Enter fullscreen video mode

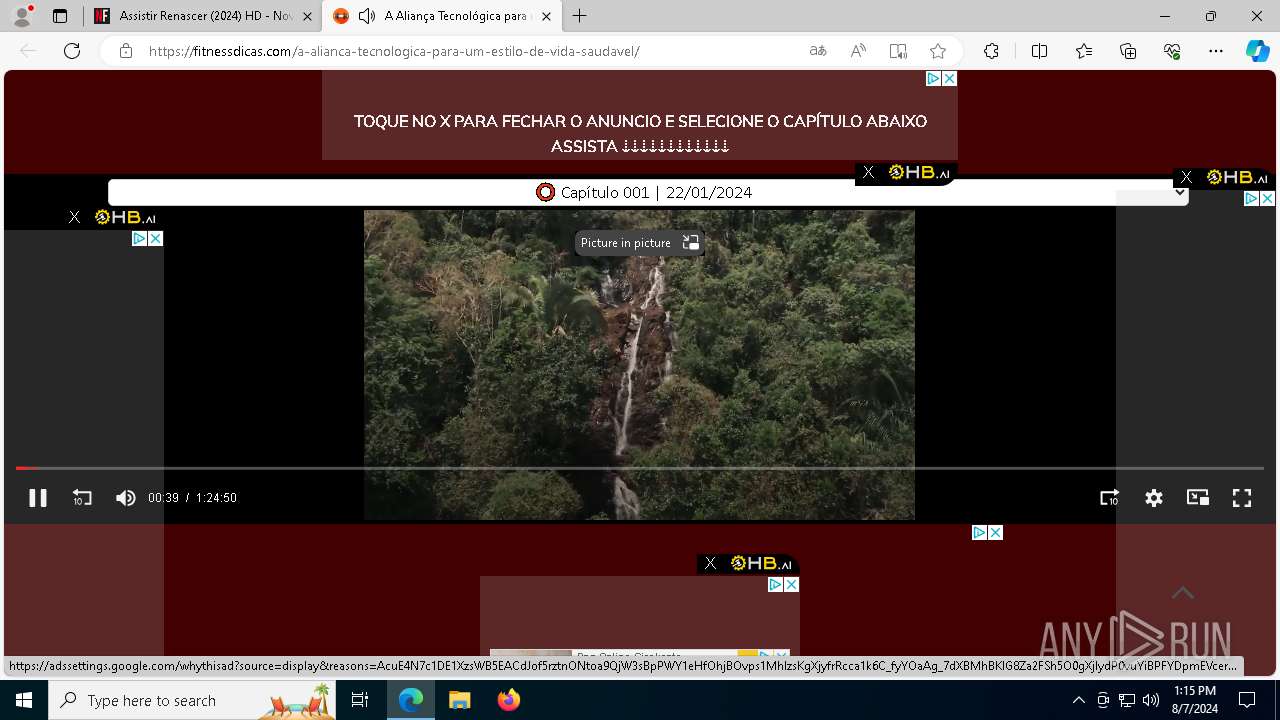coord(1242,498)
